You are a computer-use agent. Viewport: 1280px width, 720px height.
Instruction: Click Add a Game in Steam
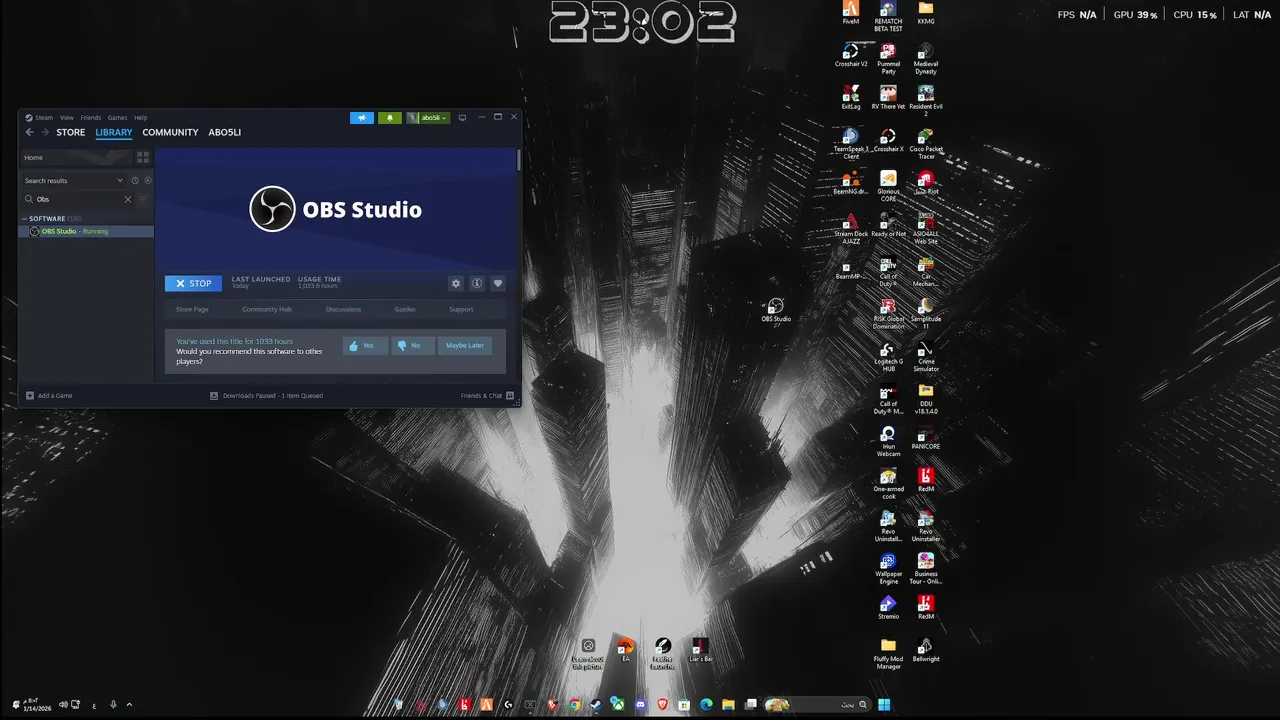pos(49,396)
